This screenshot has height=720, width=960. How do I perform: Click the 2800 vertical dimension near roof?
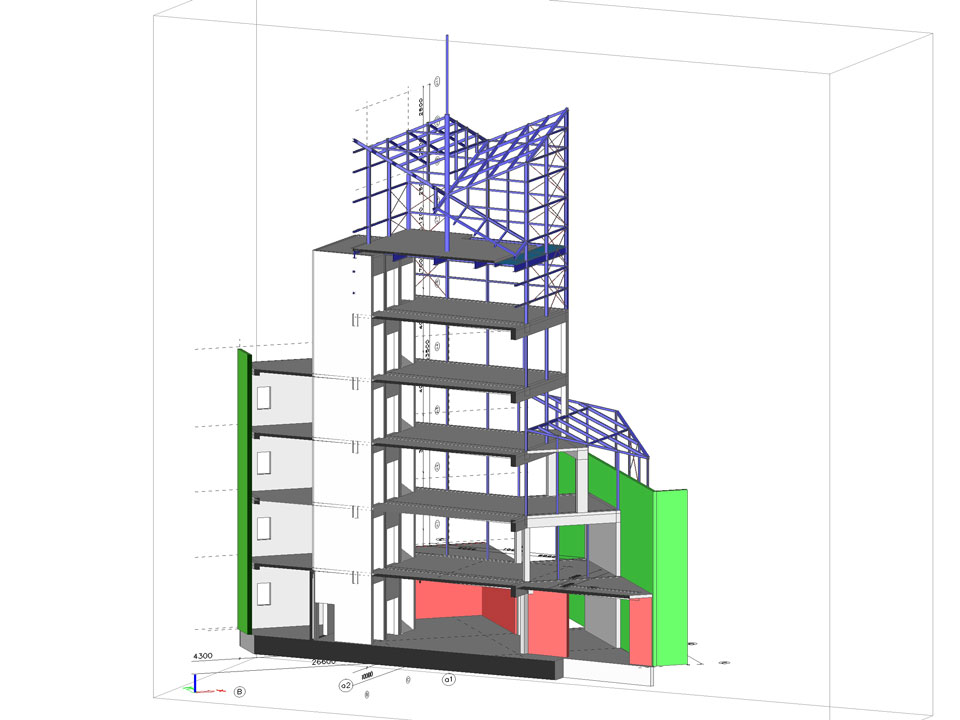(x=422, y=105)
